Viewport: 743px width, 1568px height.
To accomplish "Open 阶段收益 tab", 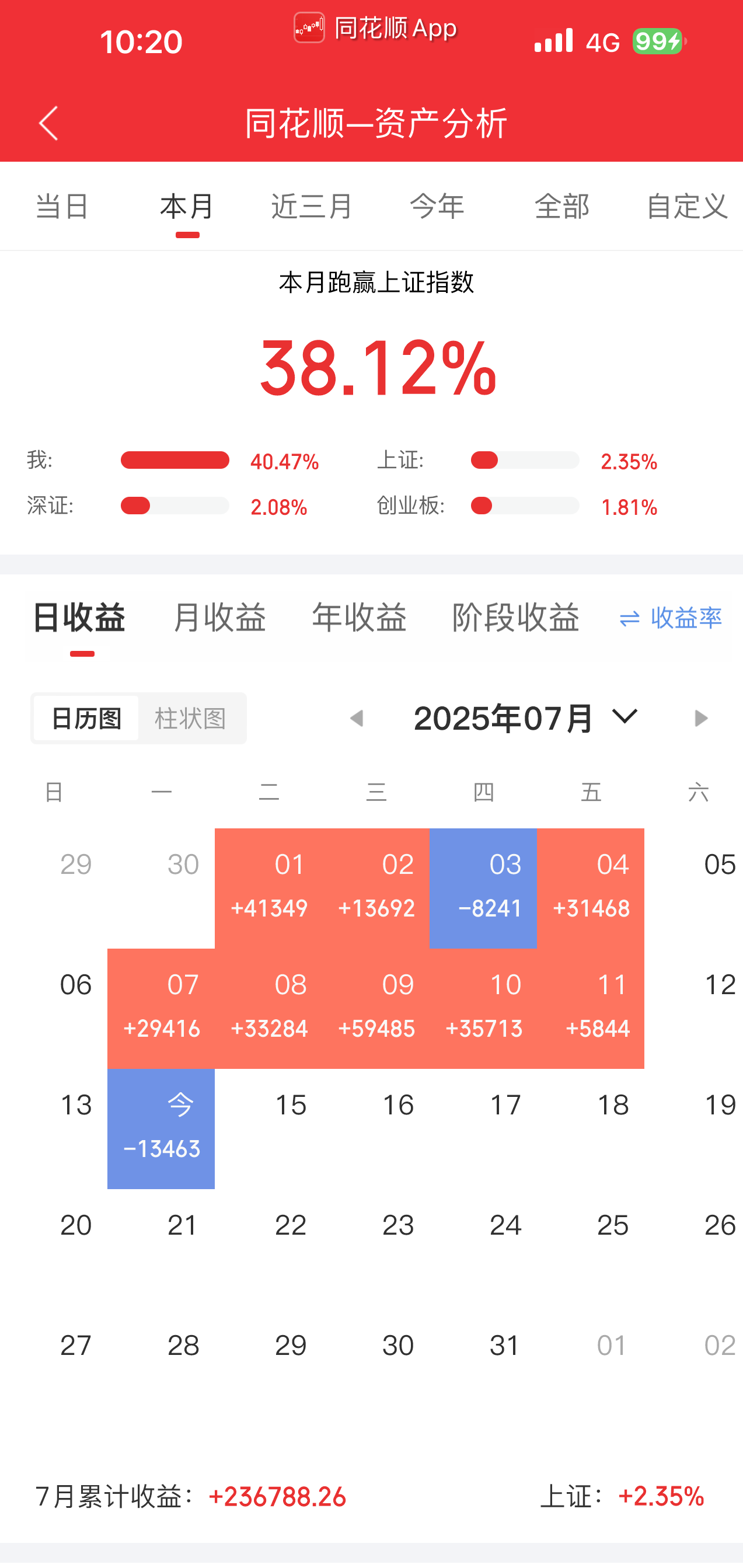I will point(515,618).
